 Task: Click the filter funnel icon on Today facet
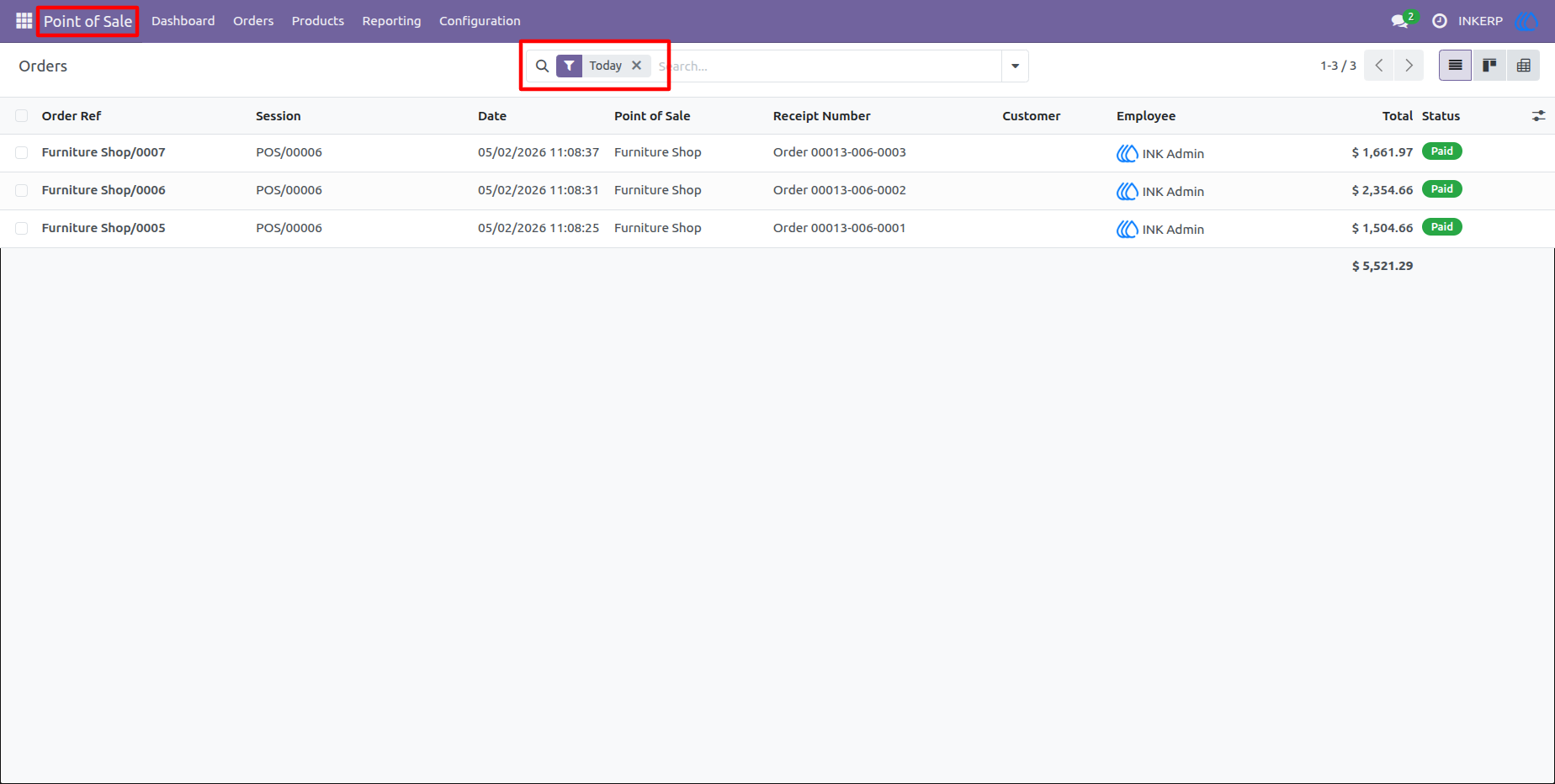tap(570, 66)
